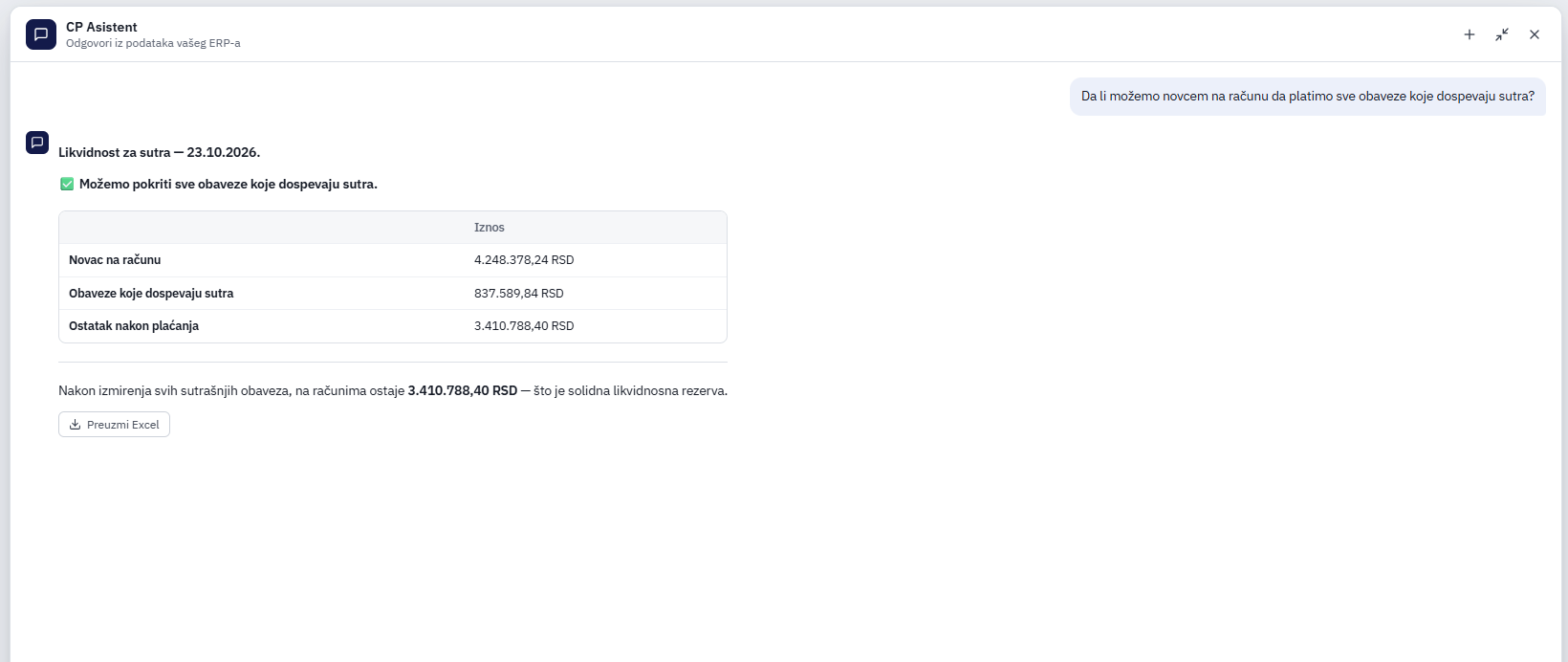Click the 'Iznos' column header

pyautogui.click(x=490, y=228)
